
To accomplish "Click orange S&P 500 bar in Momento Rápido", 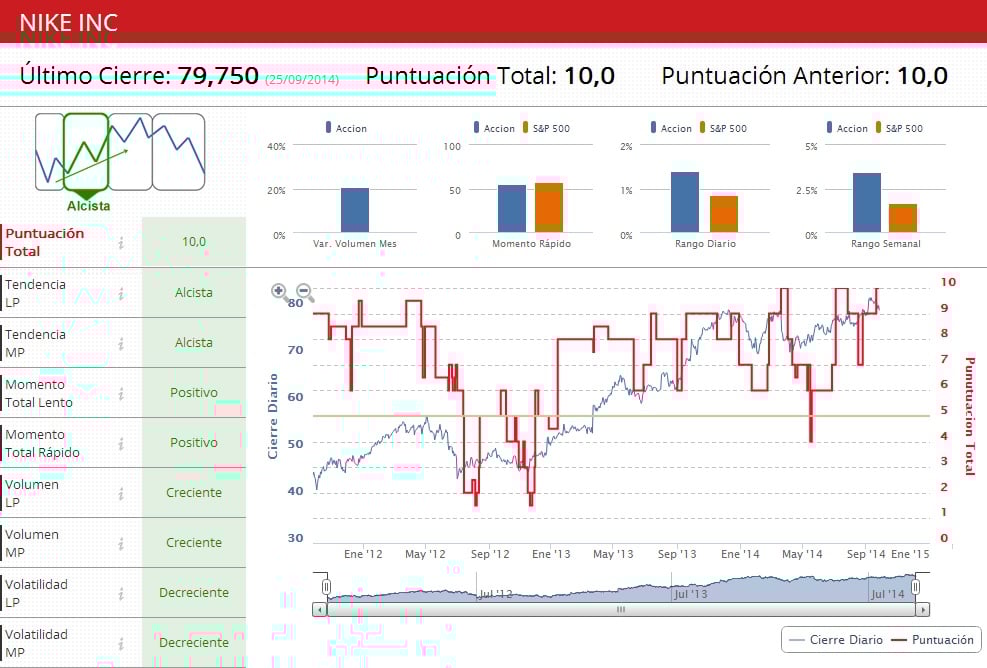I will point(549,208).
